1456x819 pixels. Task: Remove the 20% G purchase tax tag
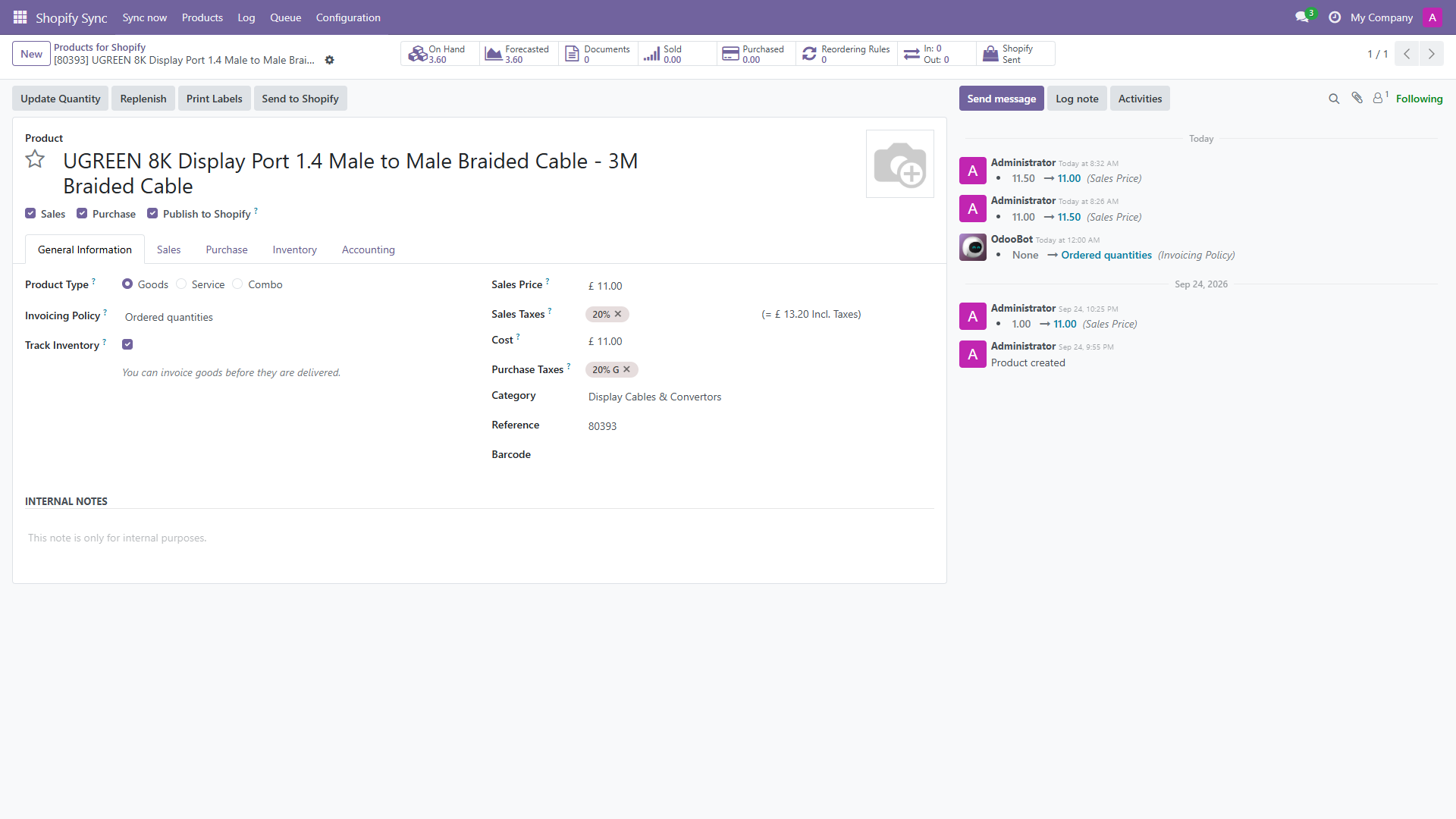tap(627, 369)
